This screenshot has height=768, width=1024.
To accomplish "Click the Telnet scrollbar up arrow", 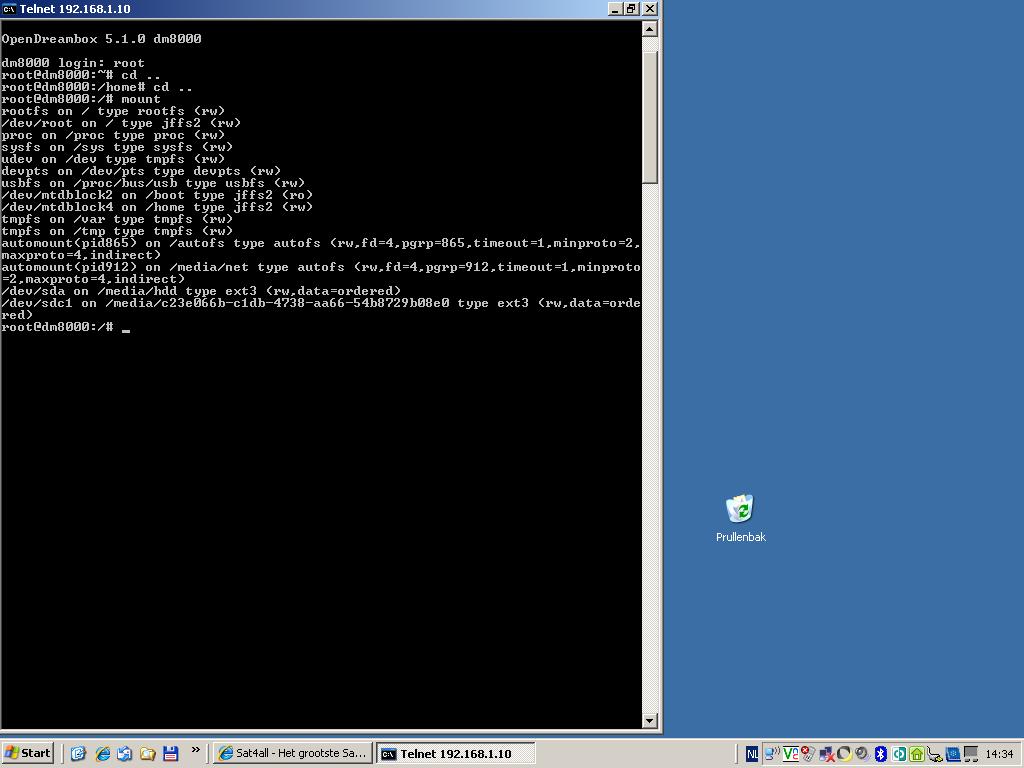I will 650,28.
